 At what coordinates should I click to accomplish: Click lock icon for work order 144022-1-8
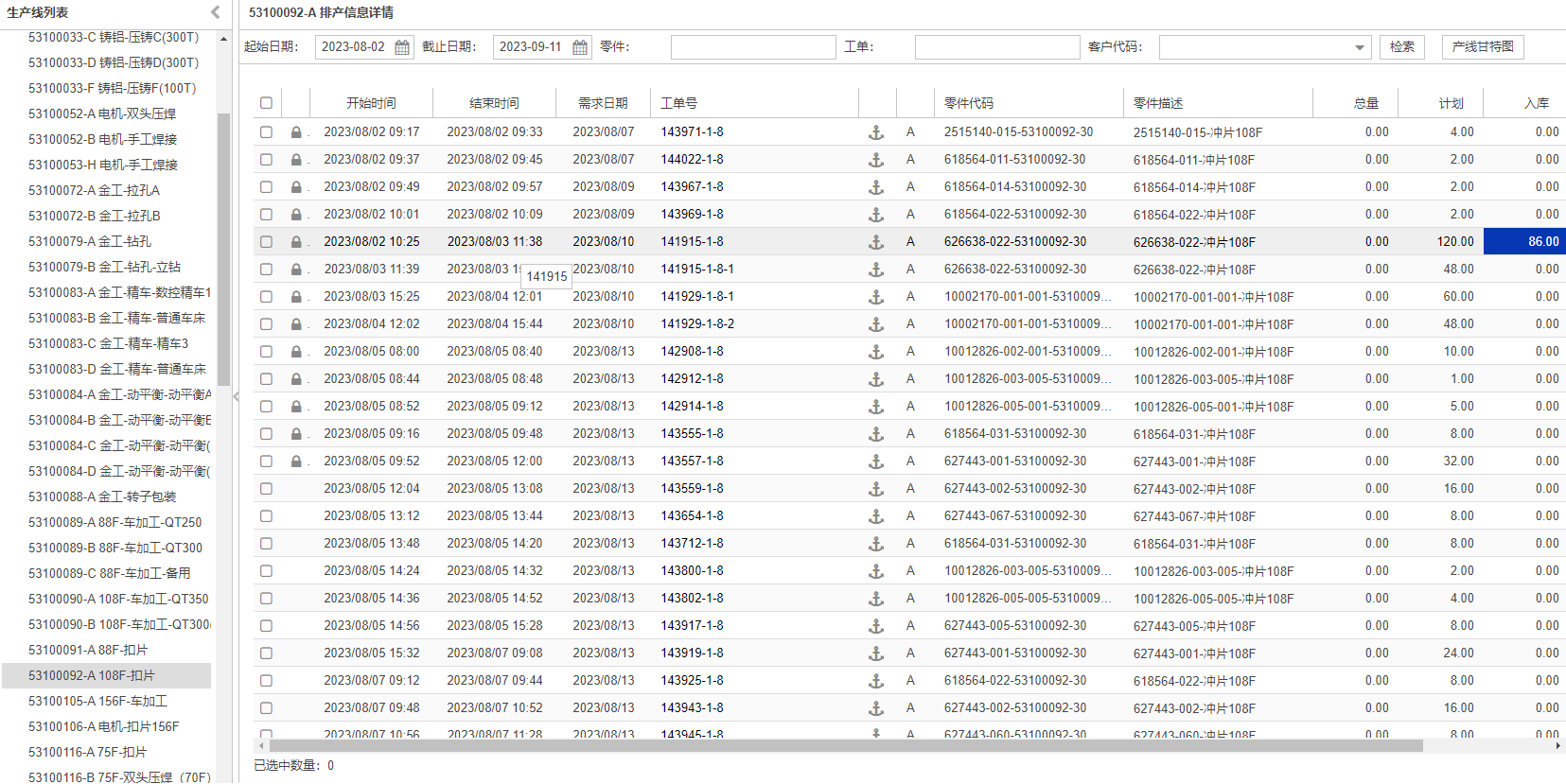296,160
